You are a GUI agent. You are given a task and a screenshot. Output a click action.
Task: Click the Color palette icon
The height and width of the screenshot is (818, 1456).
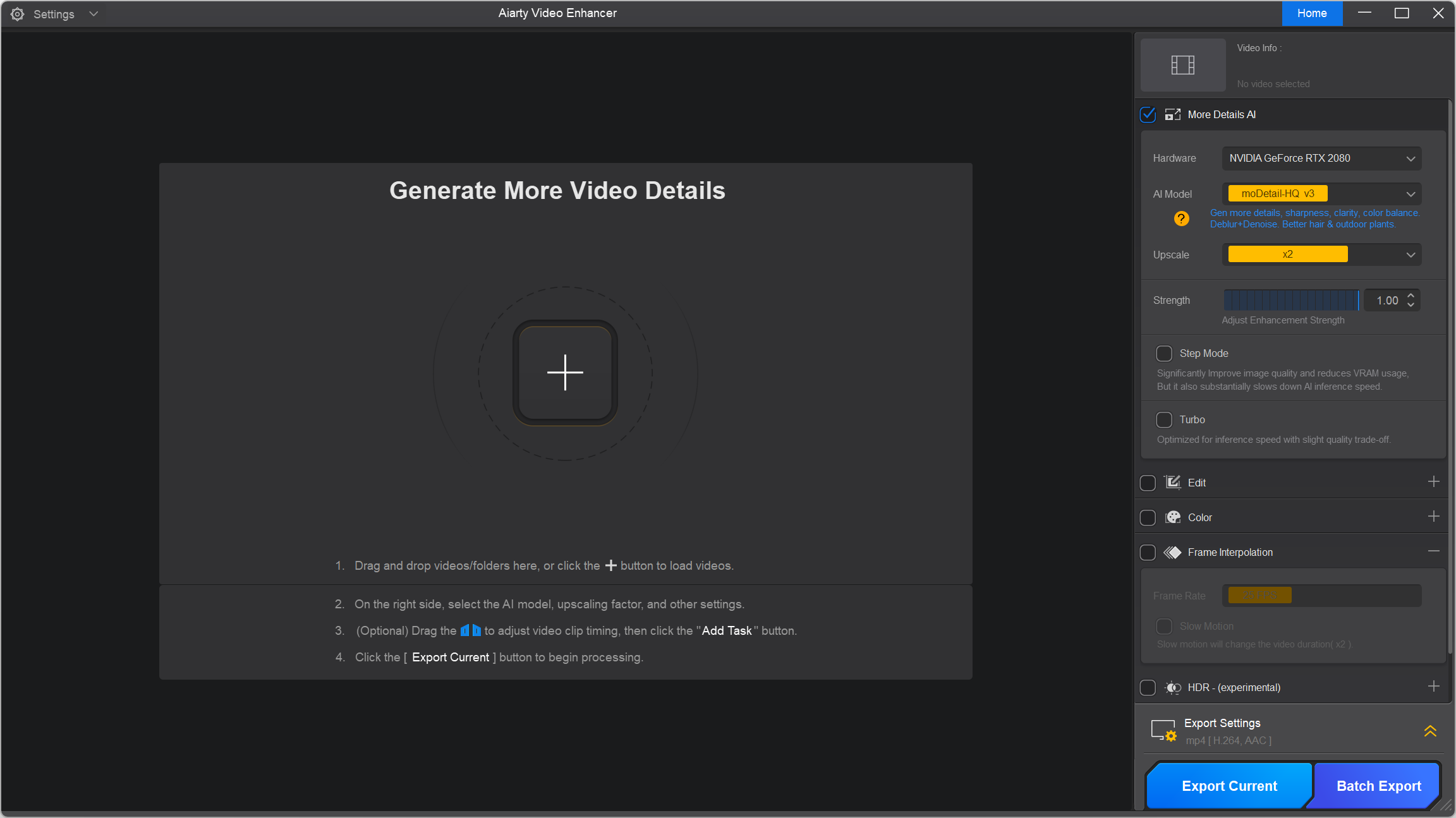(x=1173, y=517)
